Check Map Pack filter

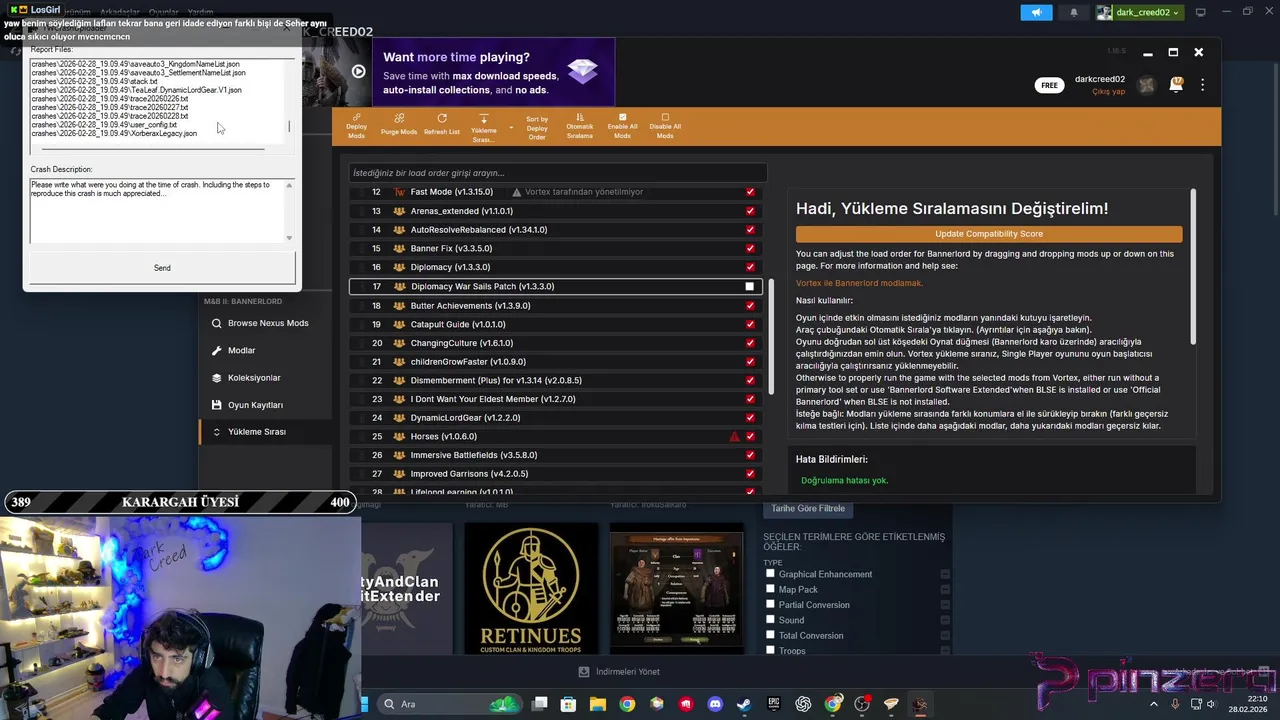770,589
